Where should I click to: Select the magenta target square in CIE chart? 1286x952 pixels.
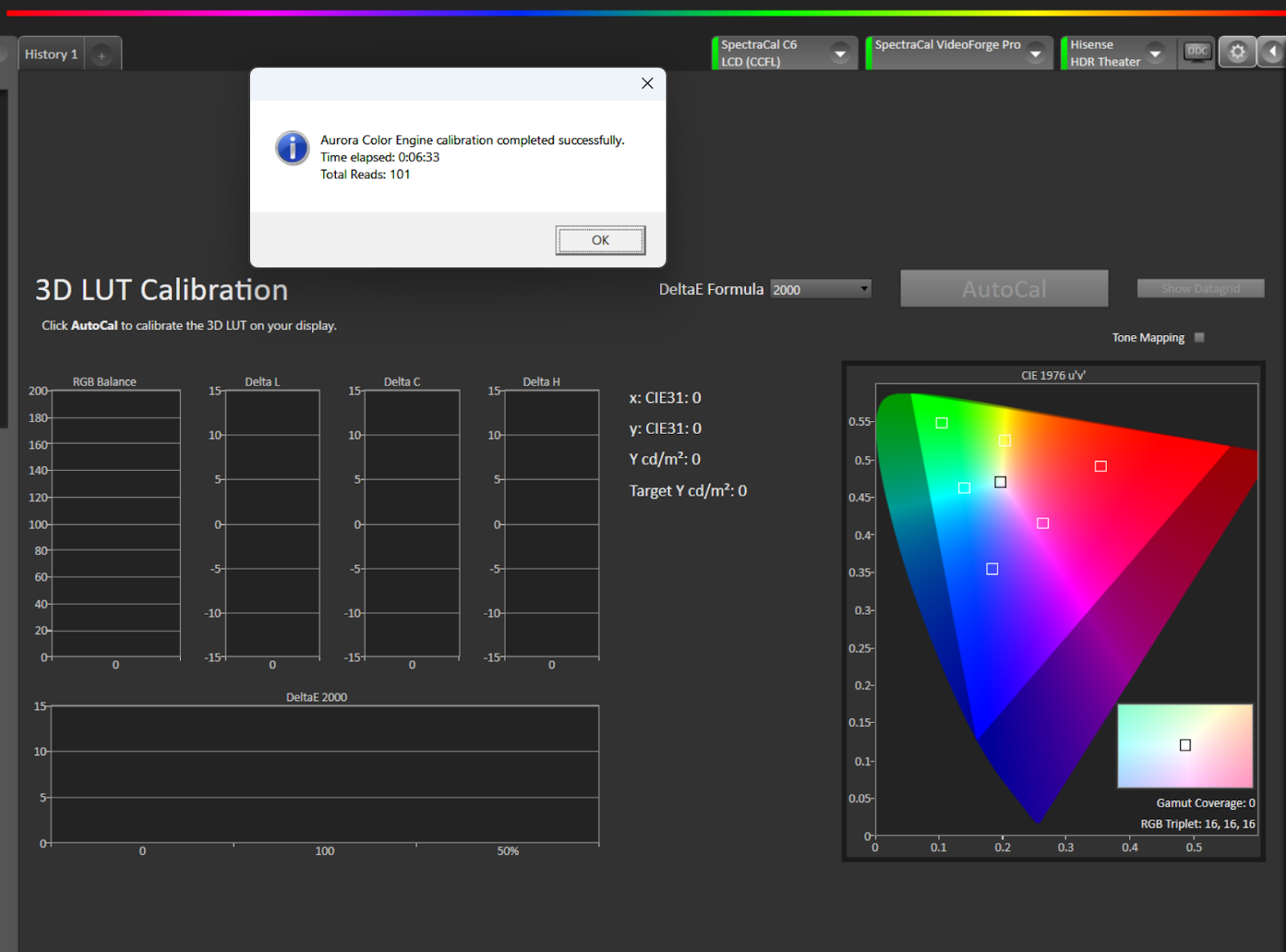tap(1042, 523)
